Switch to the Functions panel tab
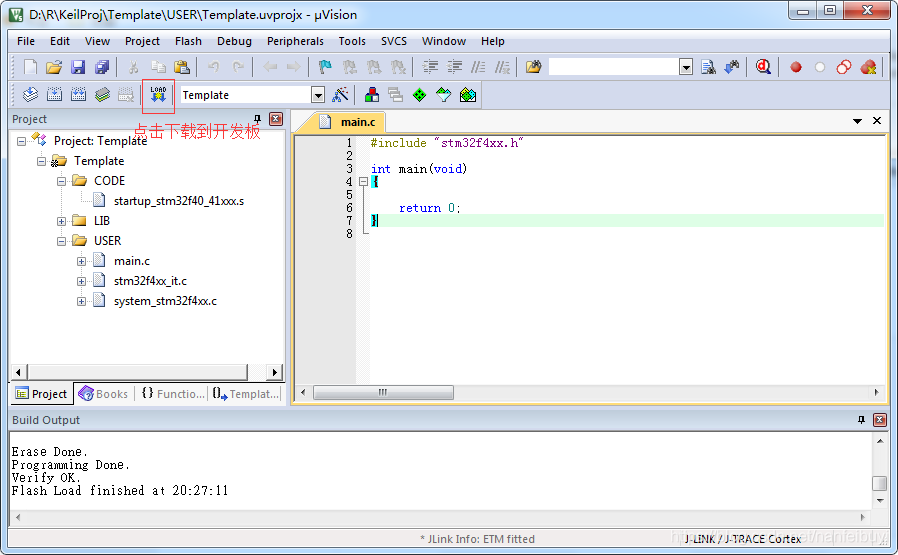Image resolution: width=898 pixels, height=555 pixels. click(172, 394)
